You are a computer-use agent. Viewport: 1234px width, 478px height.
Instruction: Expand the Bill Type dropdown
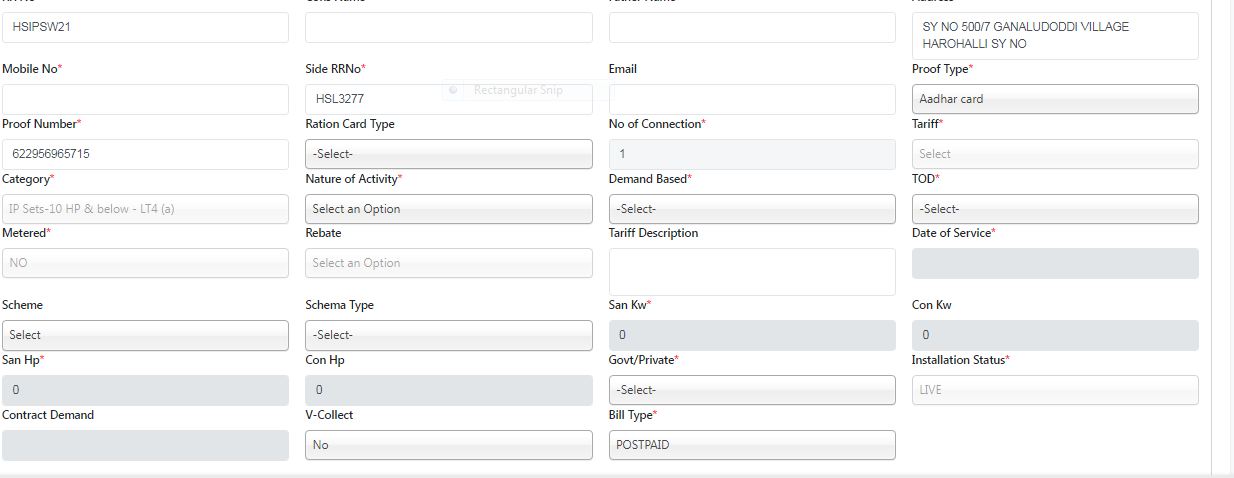click(751, 445)
